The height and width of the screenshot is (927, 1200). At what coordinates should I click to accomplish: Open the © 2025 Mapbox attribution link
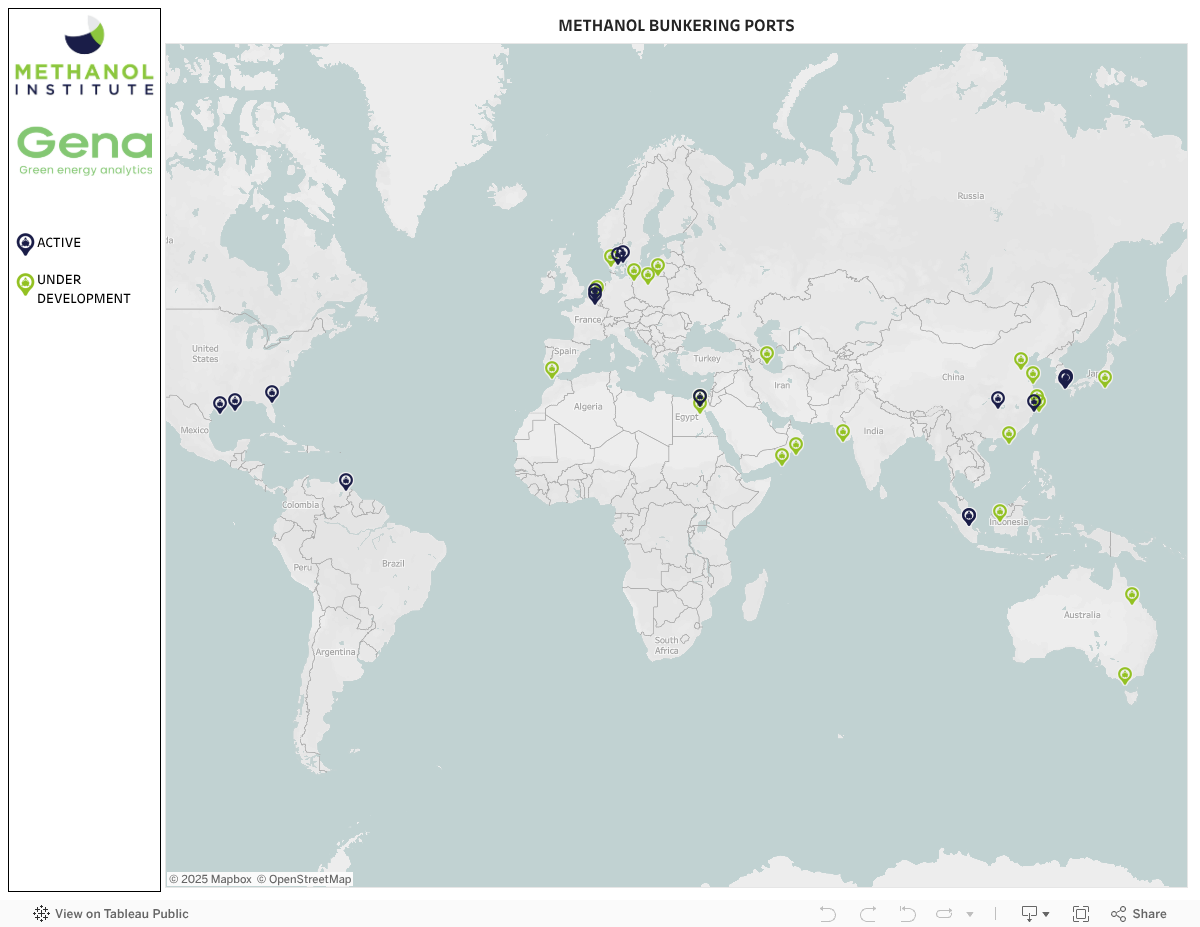pyautogui.click(x=210, y=879)
